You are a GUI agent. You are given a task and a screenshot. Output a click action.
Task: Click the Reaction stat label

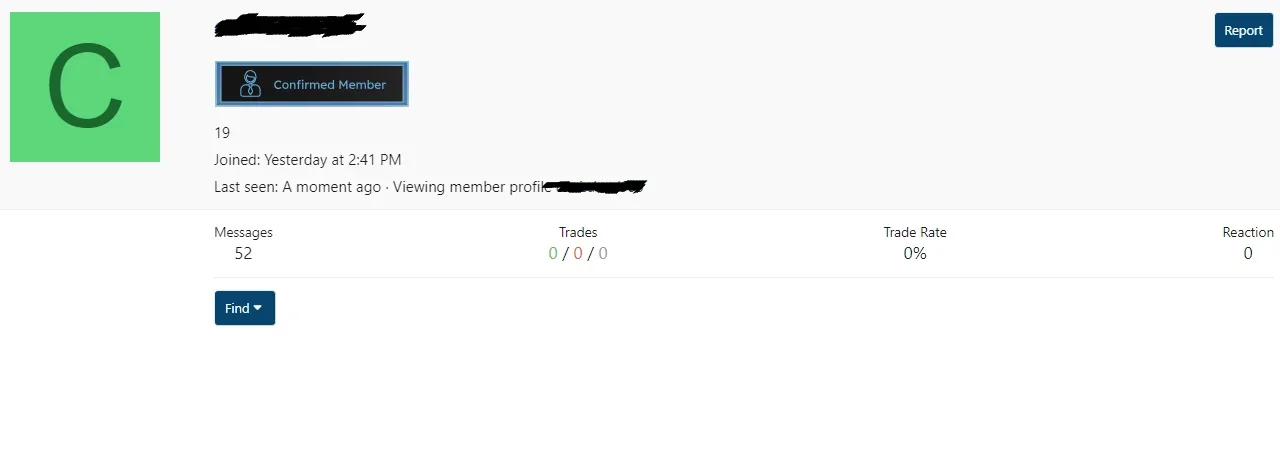1248,232
